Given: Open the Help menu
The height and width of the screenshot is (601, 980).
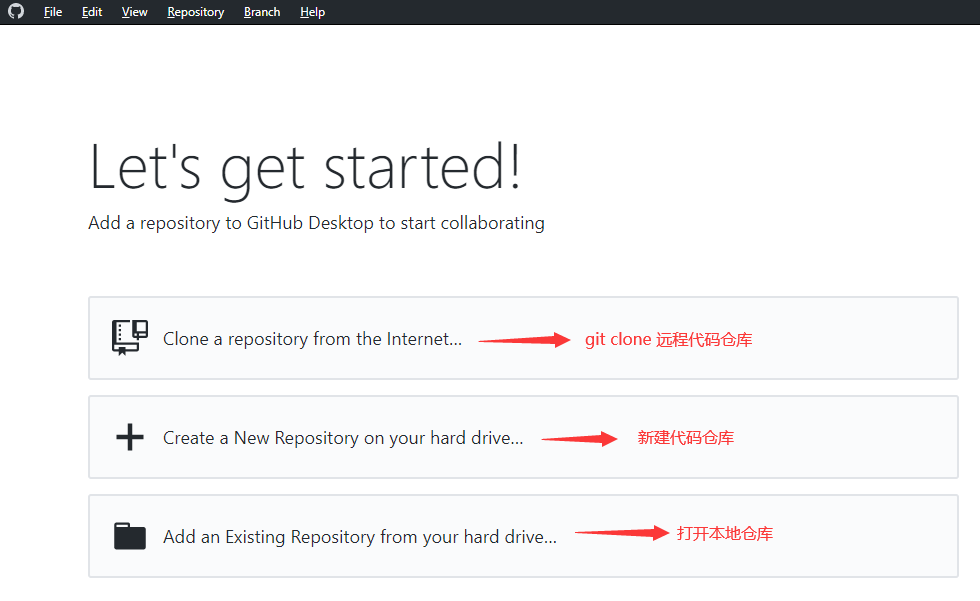Looking at the screenshot, I should (x=312, y=12).
